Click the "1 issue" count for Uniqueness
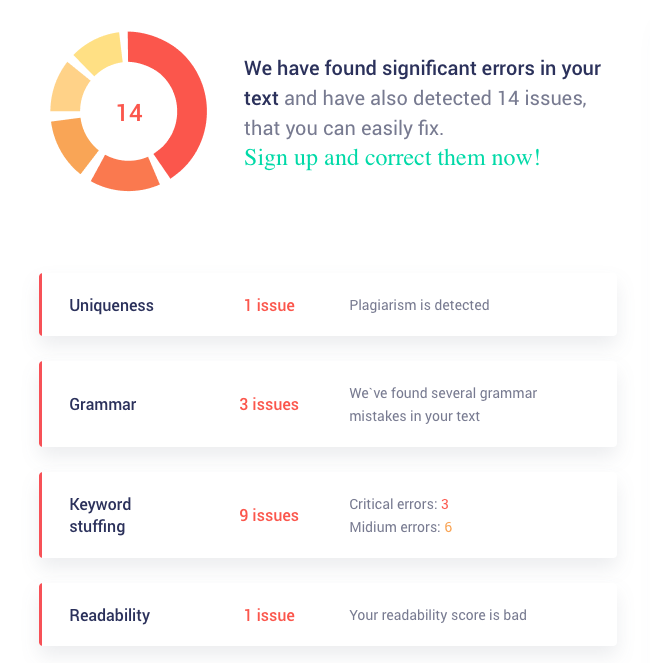Screen dimensions: 650x663 [x=269, y=305]
